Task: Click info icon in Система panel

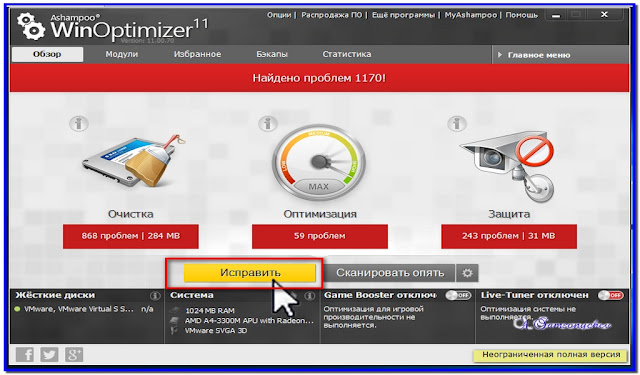Action: click(x=310, y=295)
